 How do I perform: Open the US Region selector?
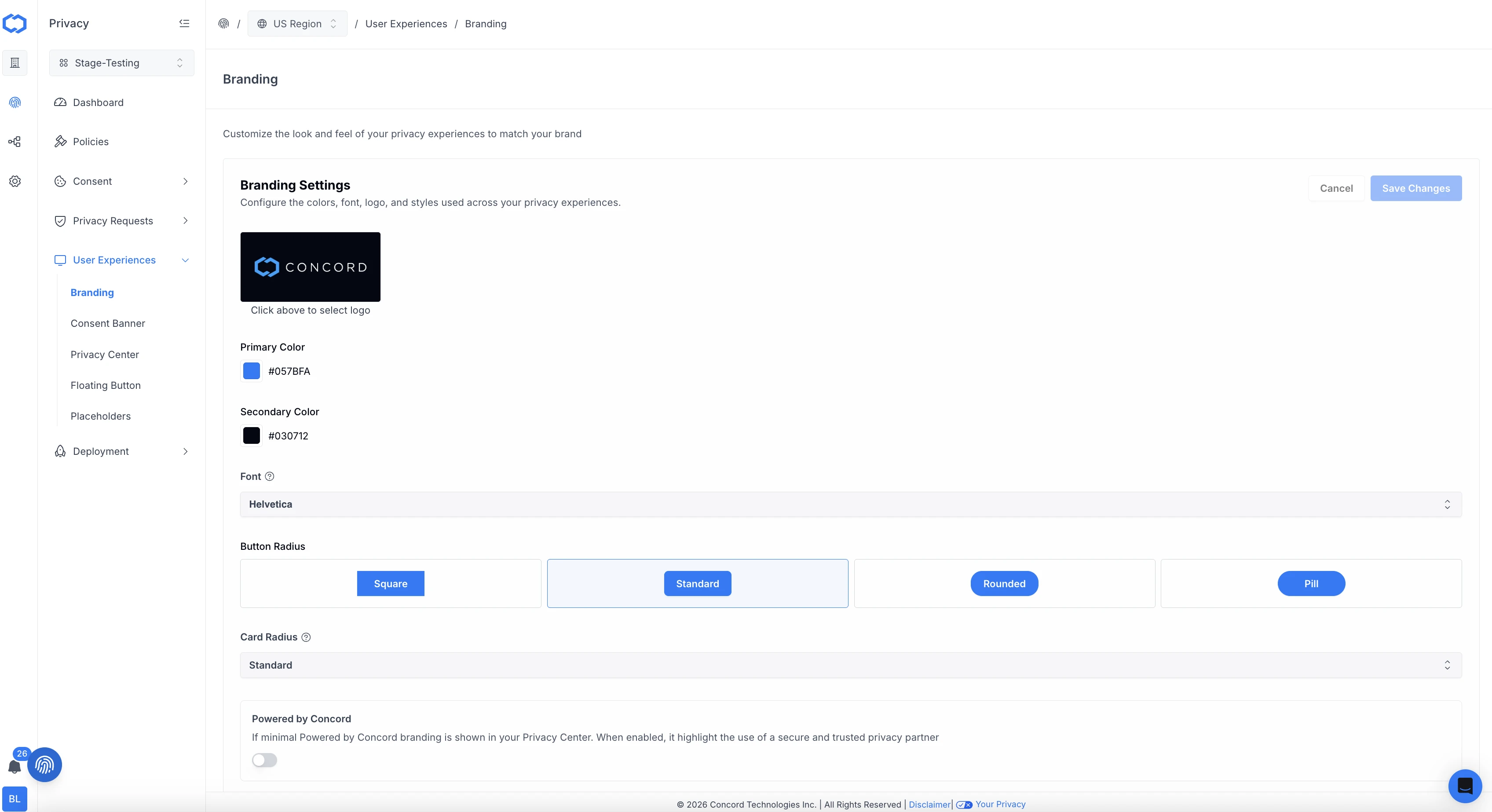297,24
